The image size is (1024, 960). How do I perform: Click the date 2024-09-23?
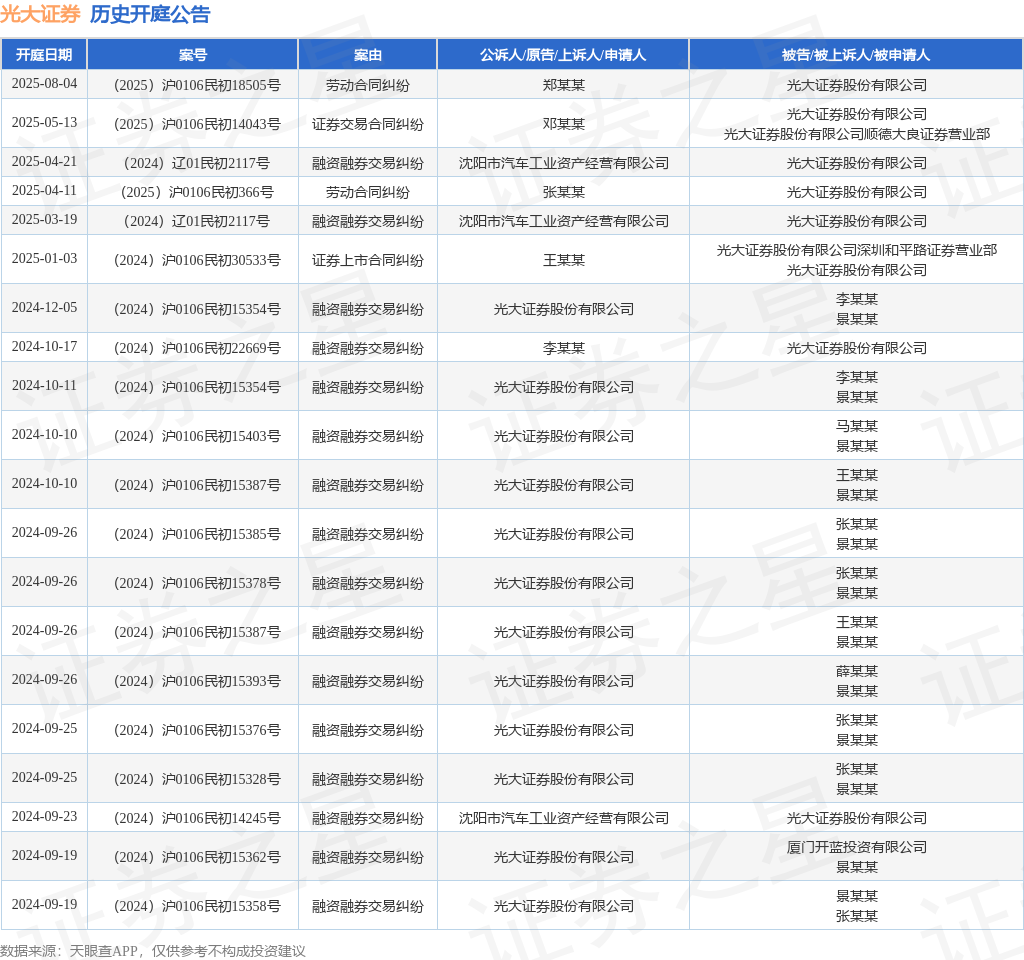(x=44, y=817)
